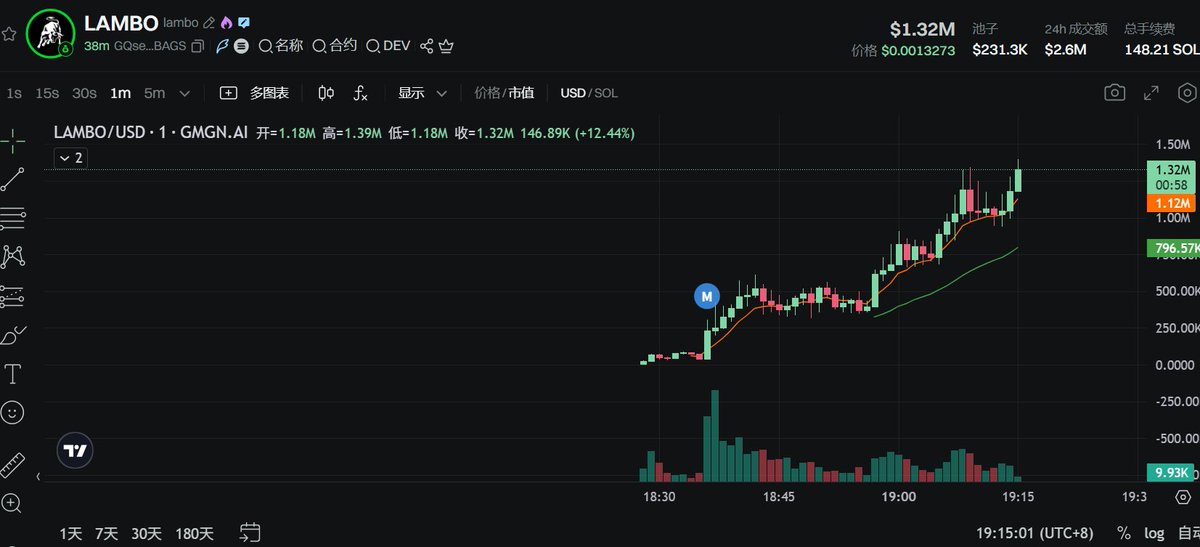The height and width of the screenshot is (547, 1200).
Task: Search by 名称 (name)
Action: (x=281, y=45)
